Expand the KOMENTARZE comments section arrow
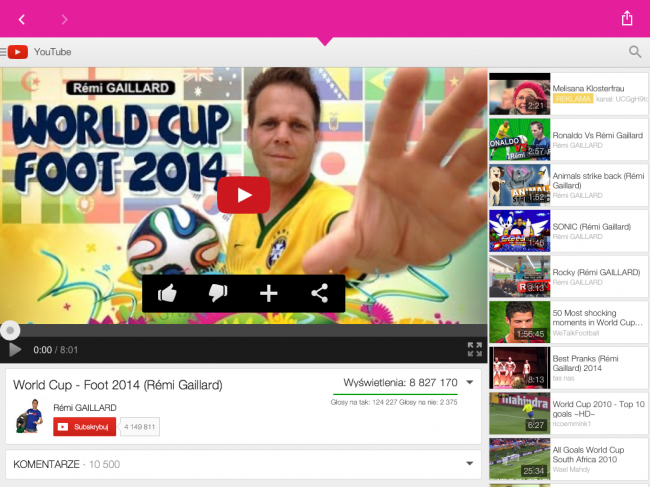650x487 pixels. pyautogui.click(x=470, y=463)
